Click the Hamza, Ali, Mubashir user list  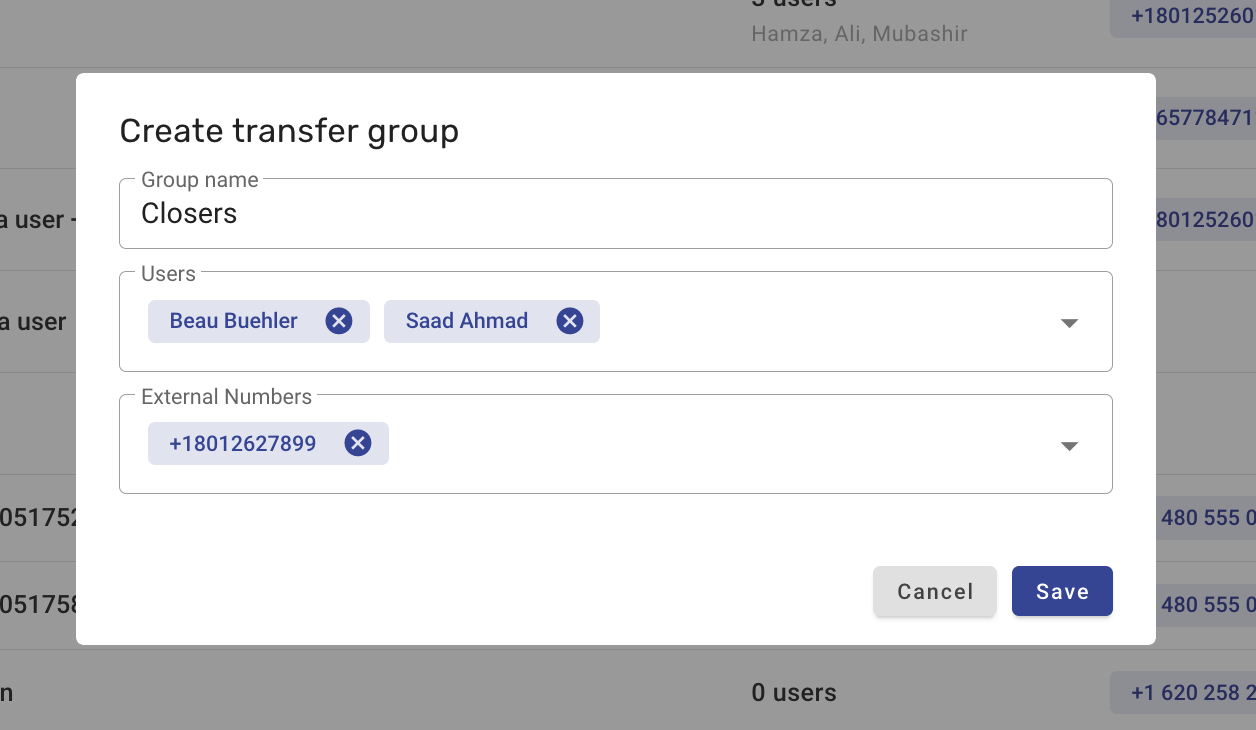(x=859, y=34)
